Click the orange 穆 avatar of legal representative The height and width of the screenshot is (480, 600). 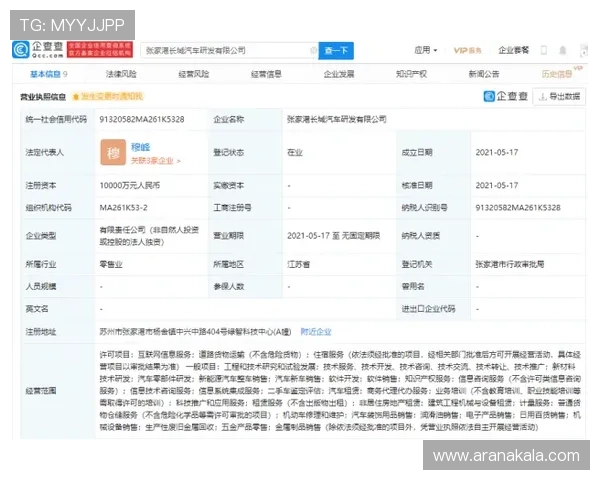click(x=113, y=152)
